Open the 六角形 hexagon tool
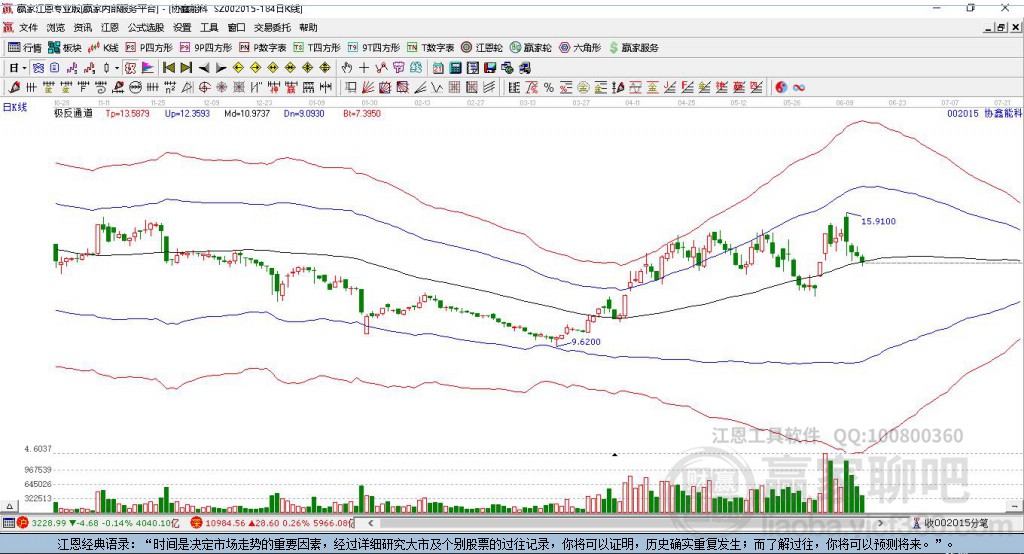This screenshot has height=554, width=1024. click(580, 48)
